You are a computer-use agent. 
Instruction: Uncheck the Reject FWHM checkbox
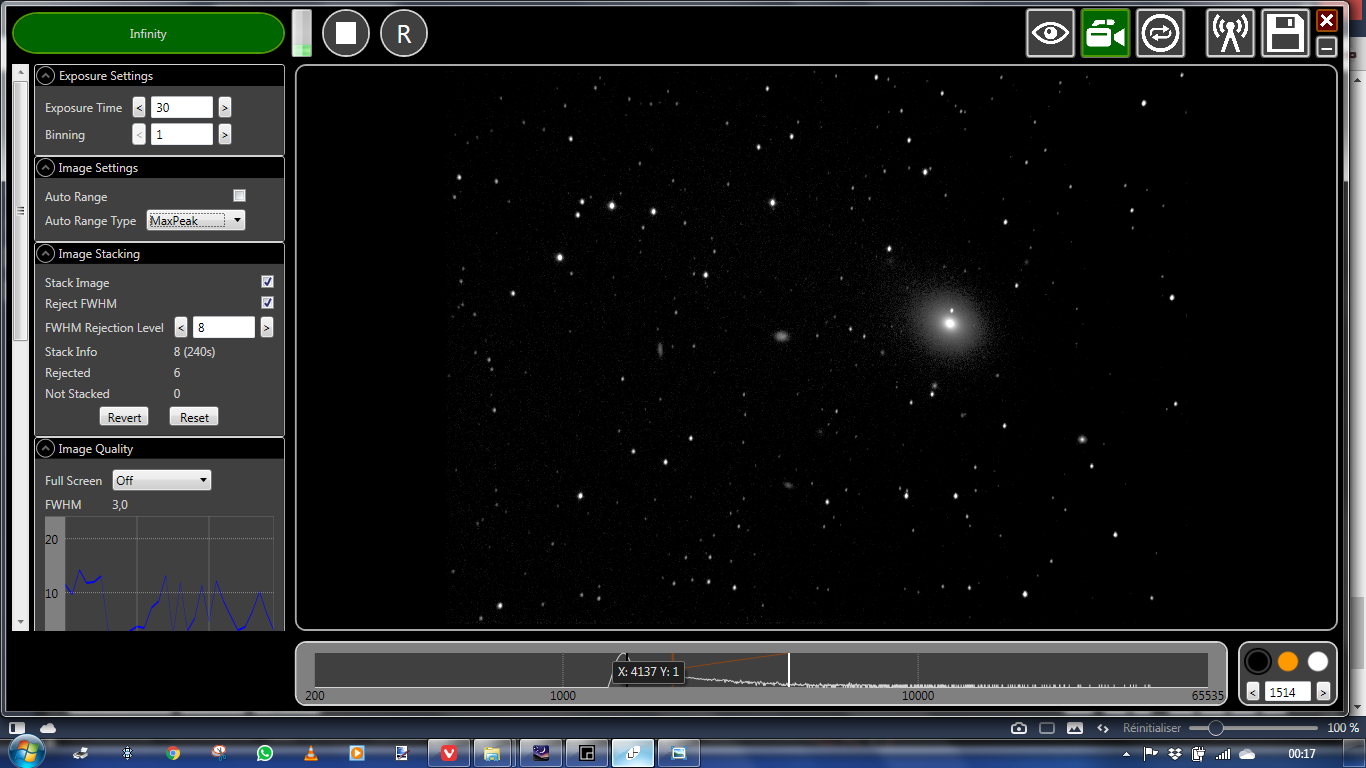[x=267, y=303]
